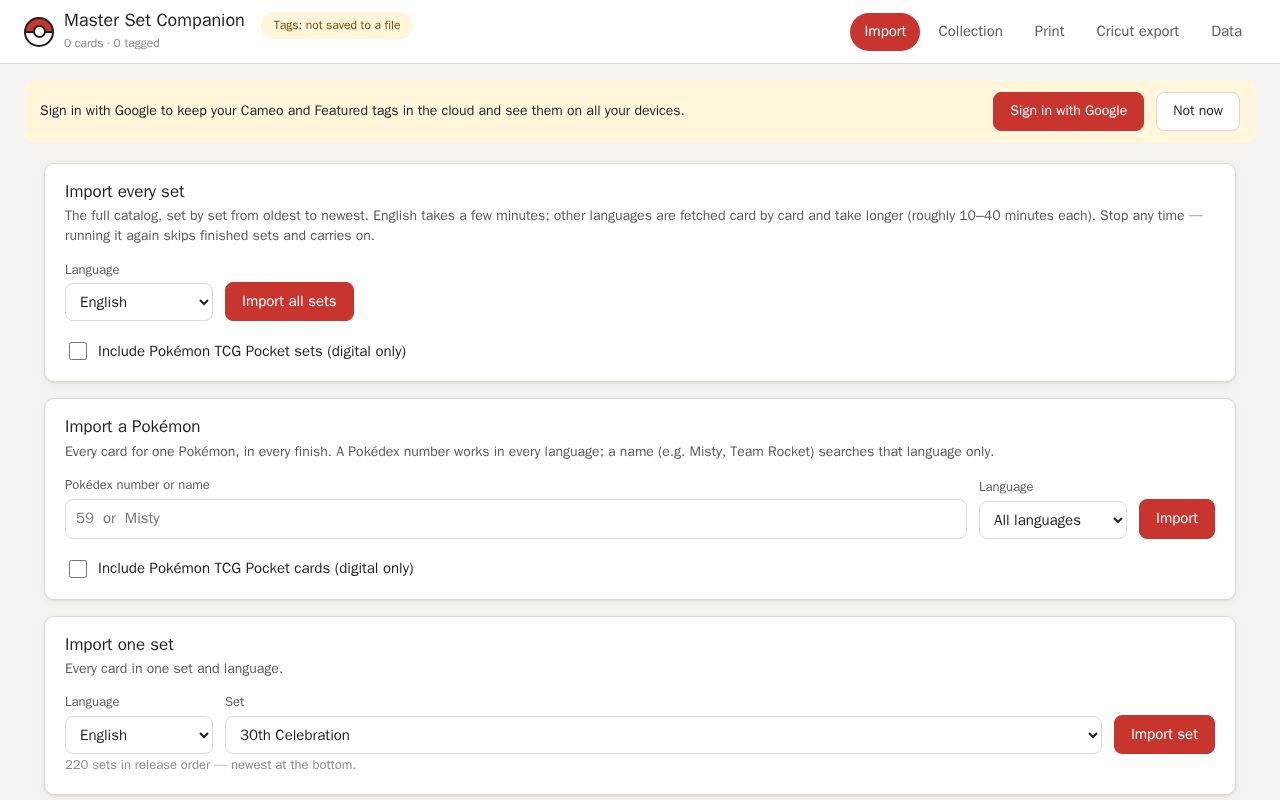Tick the Pokémon TCG Pocket cards checkbox
Viewport: 1280px width, 800px height.
point(78,569)
